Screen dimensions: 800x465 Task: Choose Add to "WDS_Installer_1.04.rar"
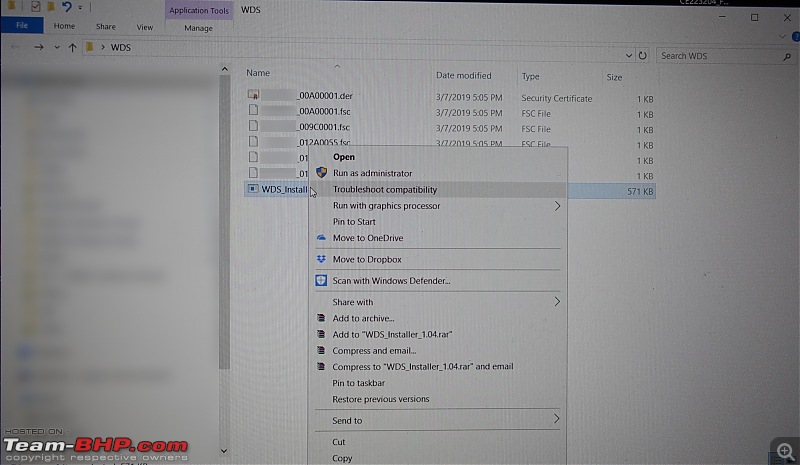pyautogui.click(x=392, y=334)
